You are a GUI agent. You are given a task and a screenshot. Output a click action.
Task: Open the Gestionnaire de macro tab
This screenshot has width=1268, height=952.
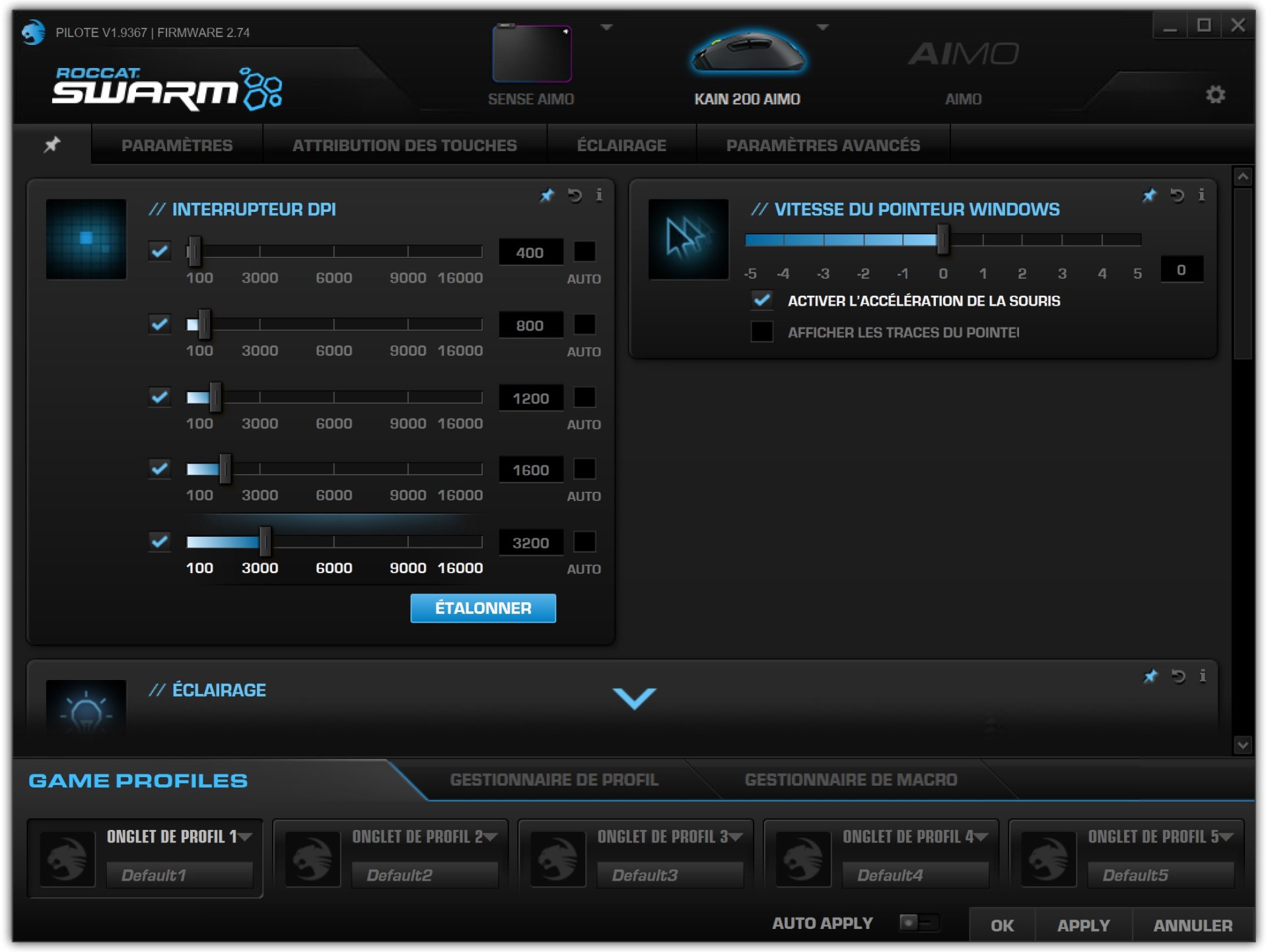pos(851,780)
